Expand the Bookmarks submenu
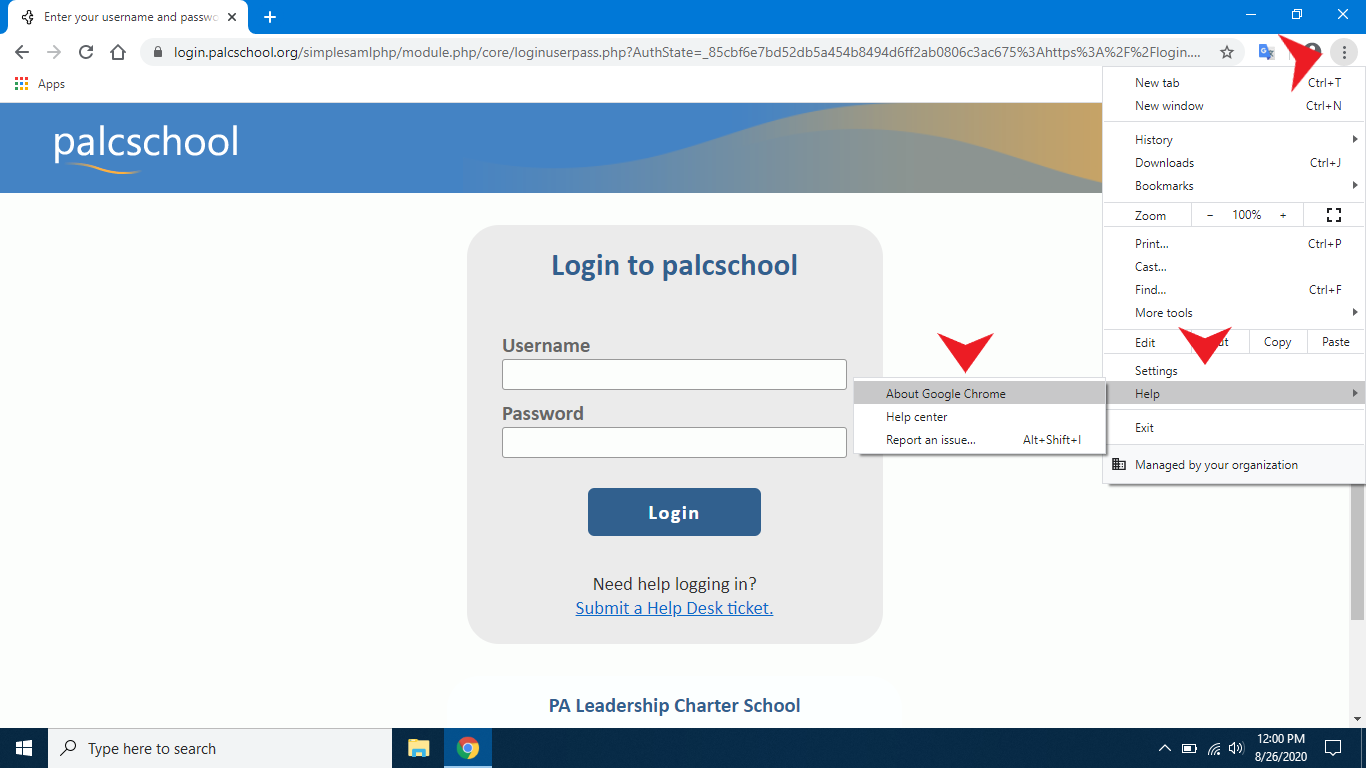The width and height of the screenshot is (1366, 768). 1234,186
